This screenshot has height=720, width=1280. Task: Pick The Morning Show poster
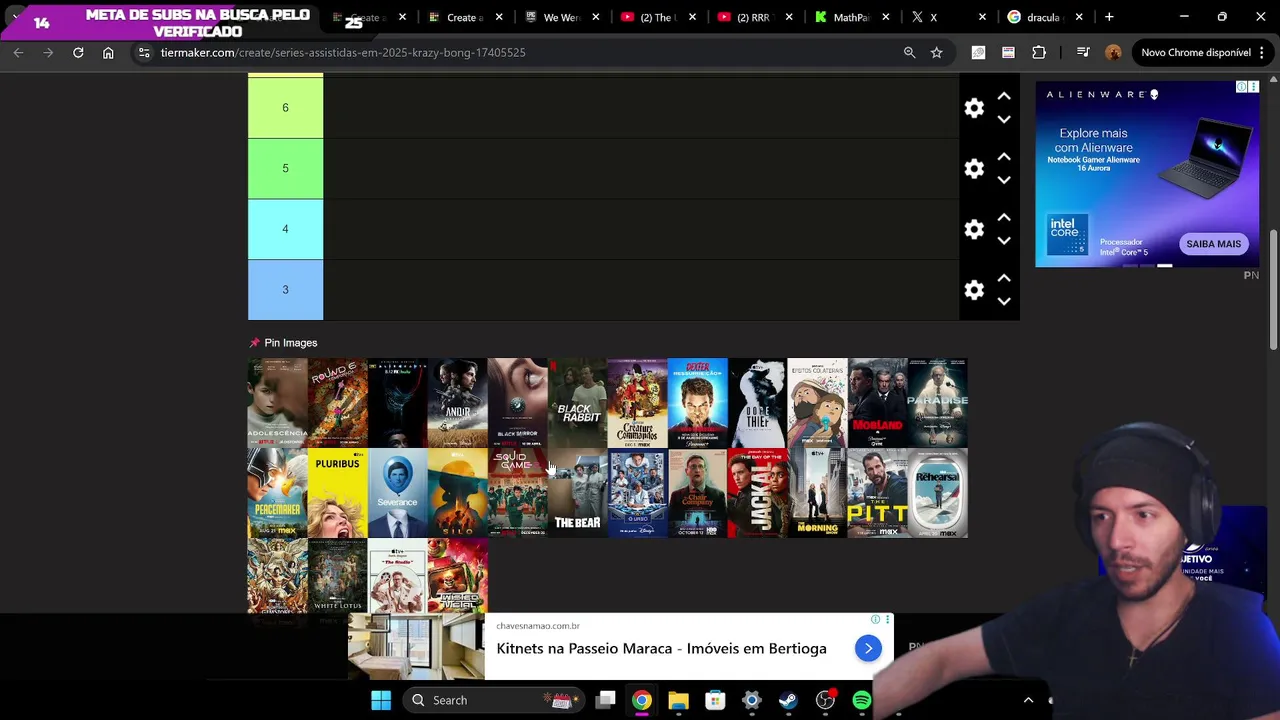818,493
